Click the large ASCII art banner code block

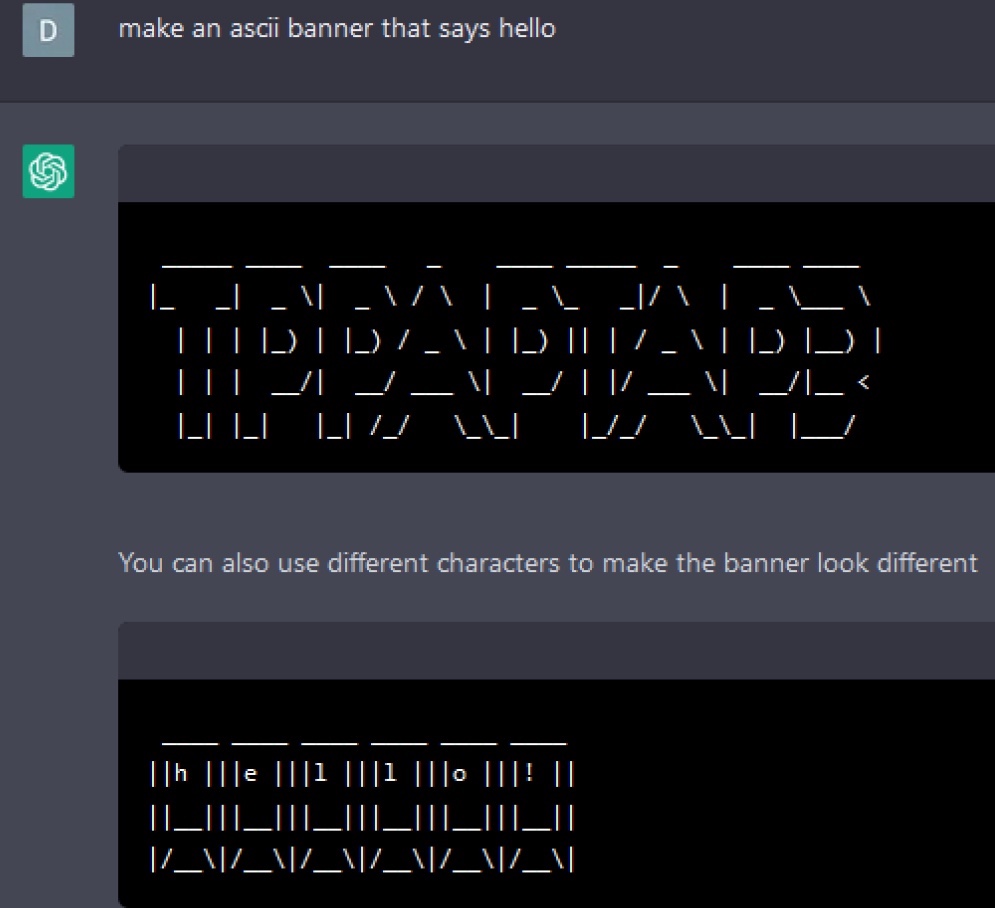tap(557, 337)
